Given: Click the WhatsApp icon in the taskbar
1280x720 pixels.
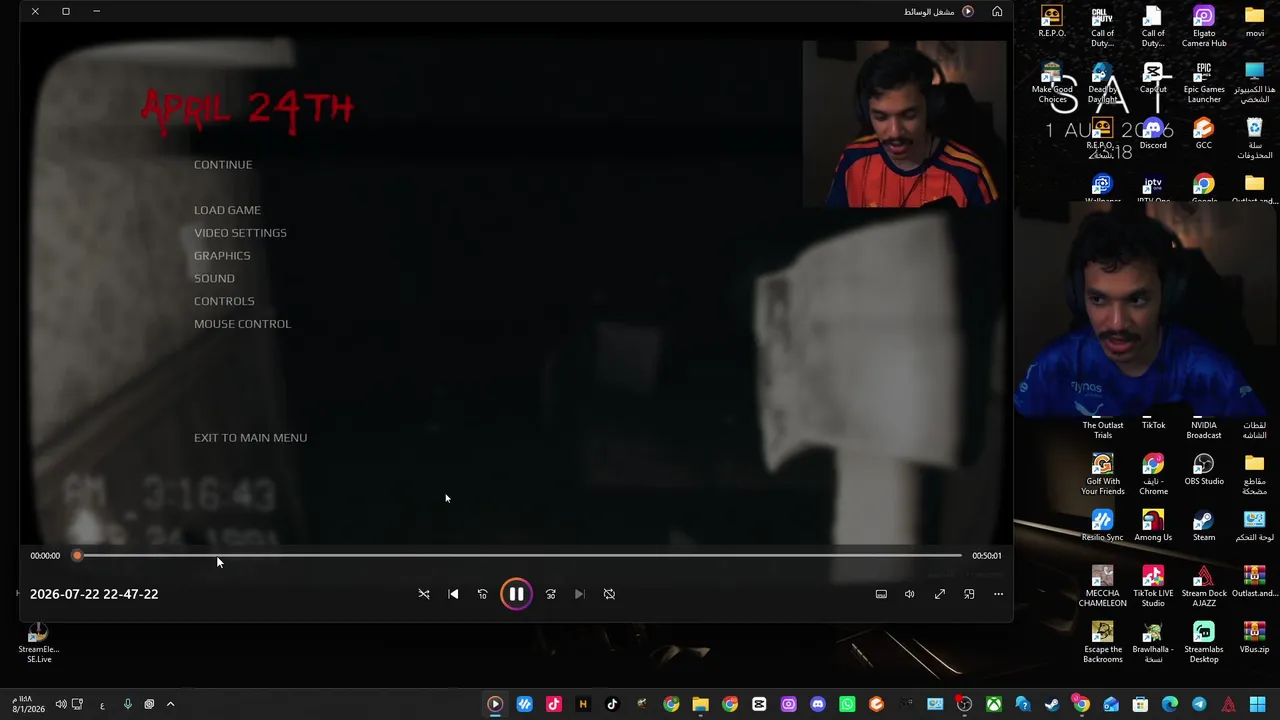Looking at the screenshot, I should click(847, 704).
